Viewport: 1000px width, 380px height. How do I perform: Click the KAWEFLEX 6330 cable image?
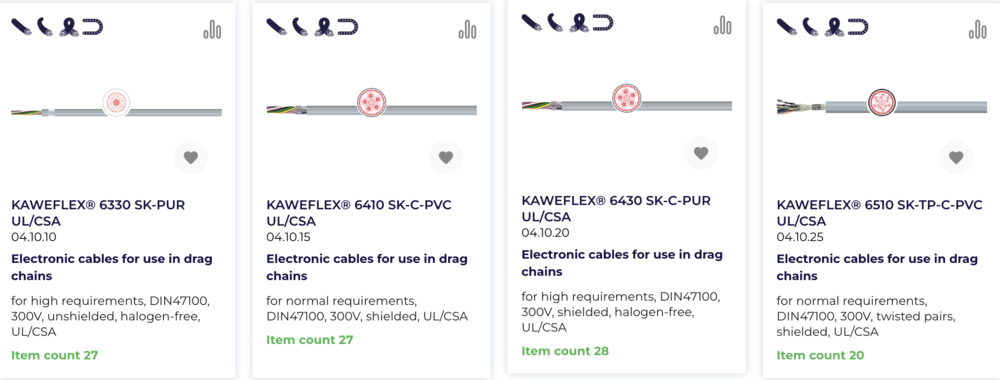click(x=117, y=104)
